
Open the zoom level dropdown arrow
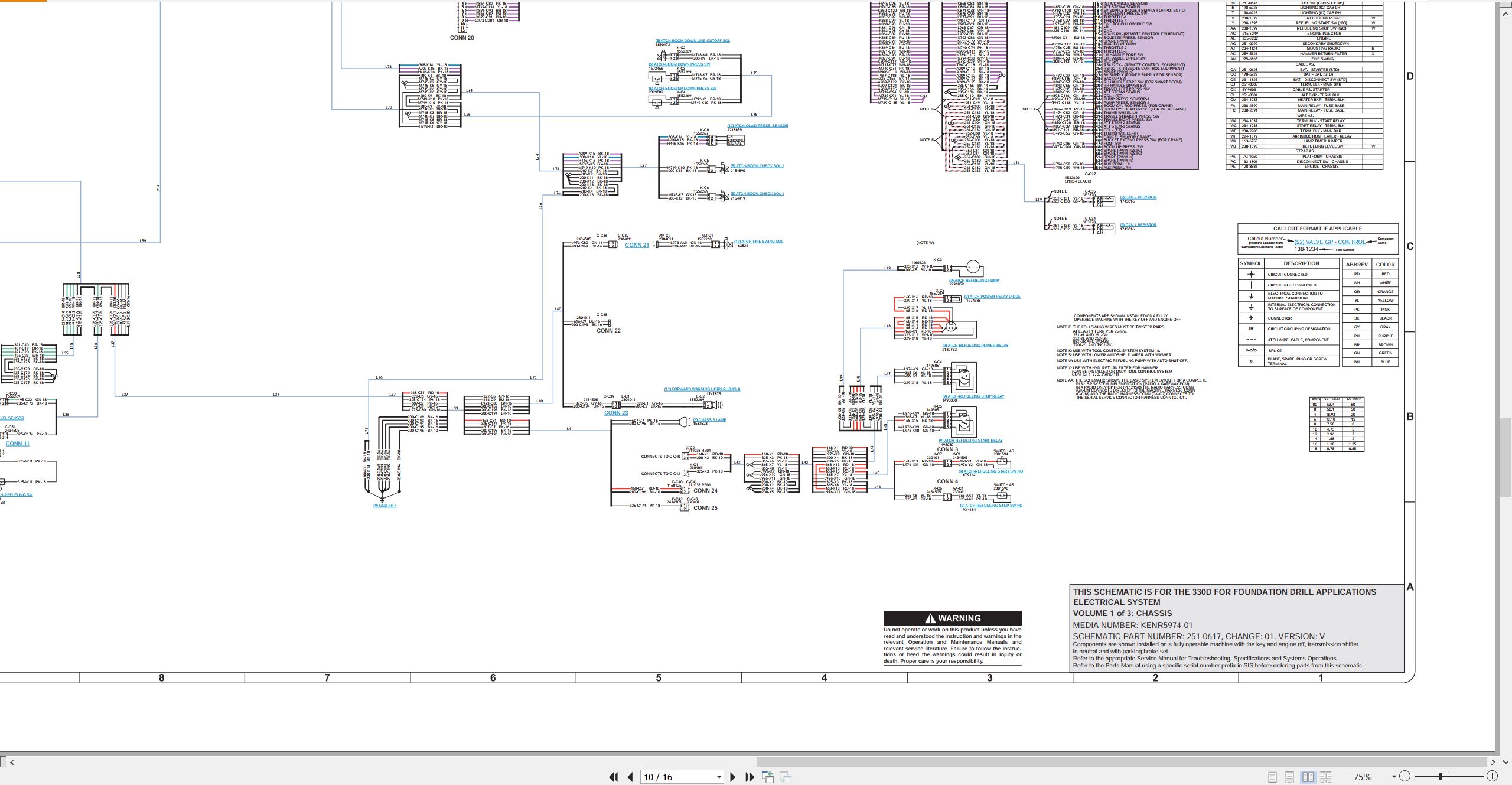(1394, 777)
